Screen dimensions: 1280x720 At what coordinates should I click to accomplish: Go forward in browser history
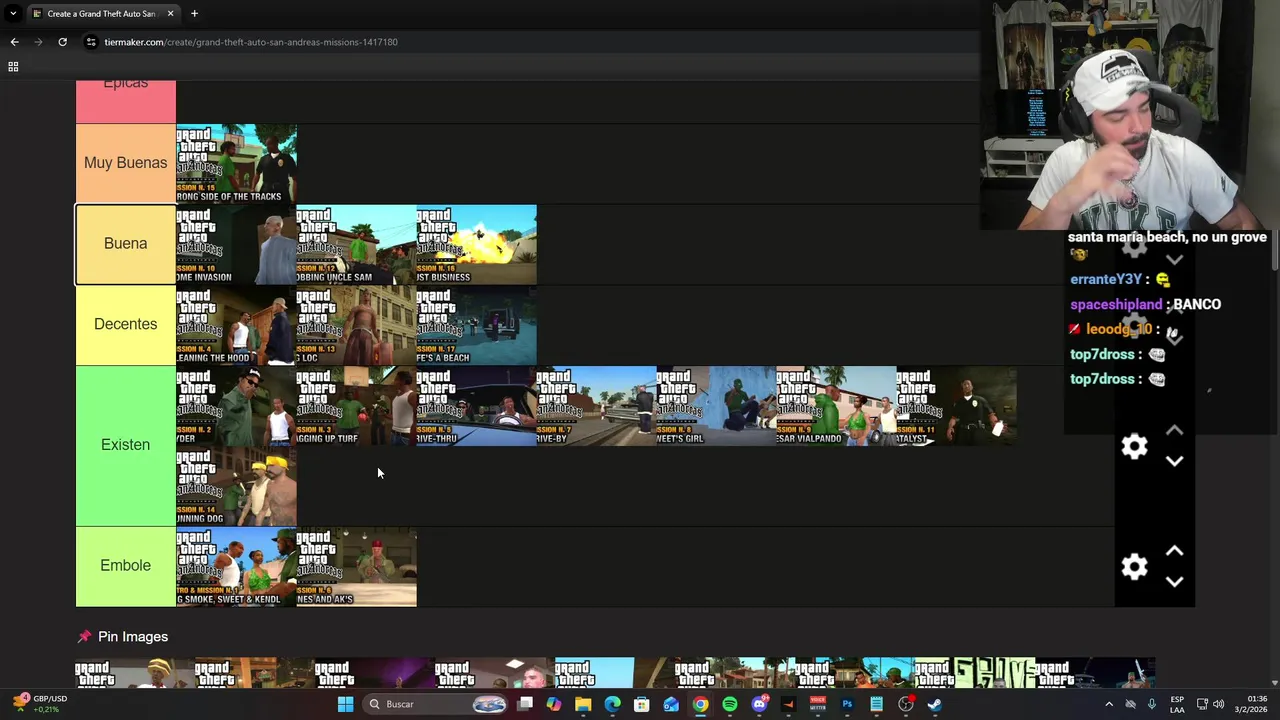tap(38, 42)
